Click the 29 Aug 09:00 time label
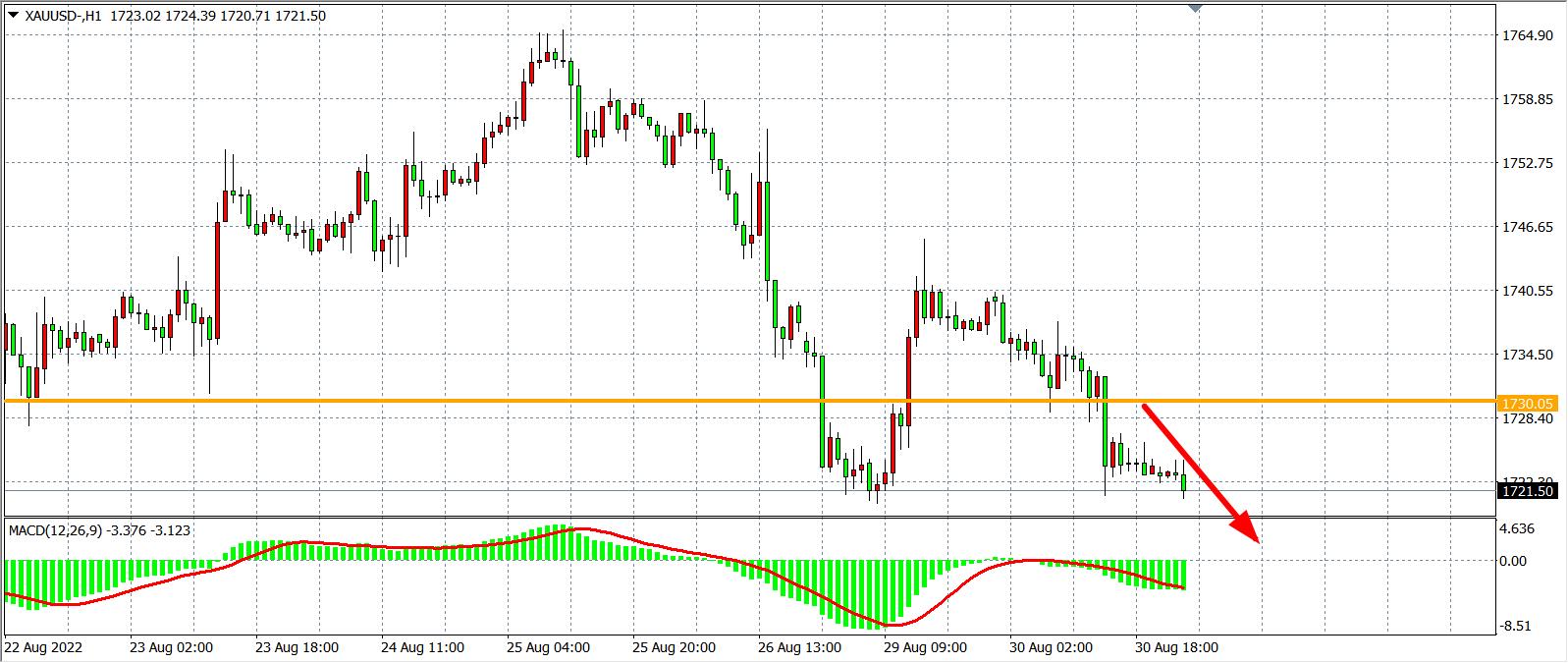This screenshot has height=663, width=1568. (926, 647)
